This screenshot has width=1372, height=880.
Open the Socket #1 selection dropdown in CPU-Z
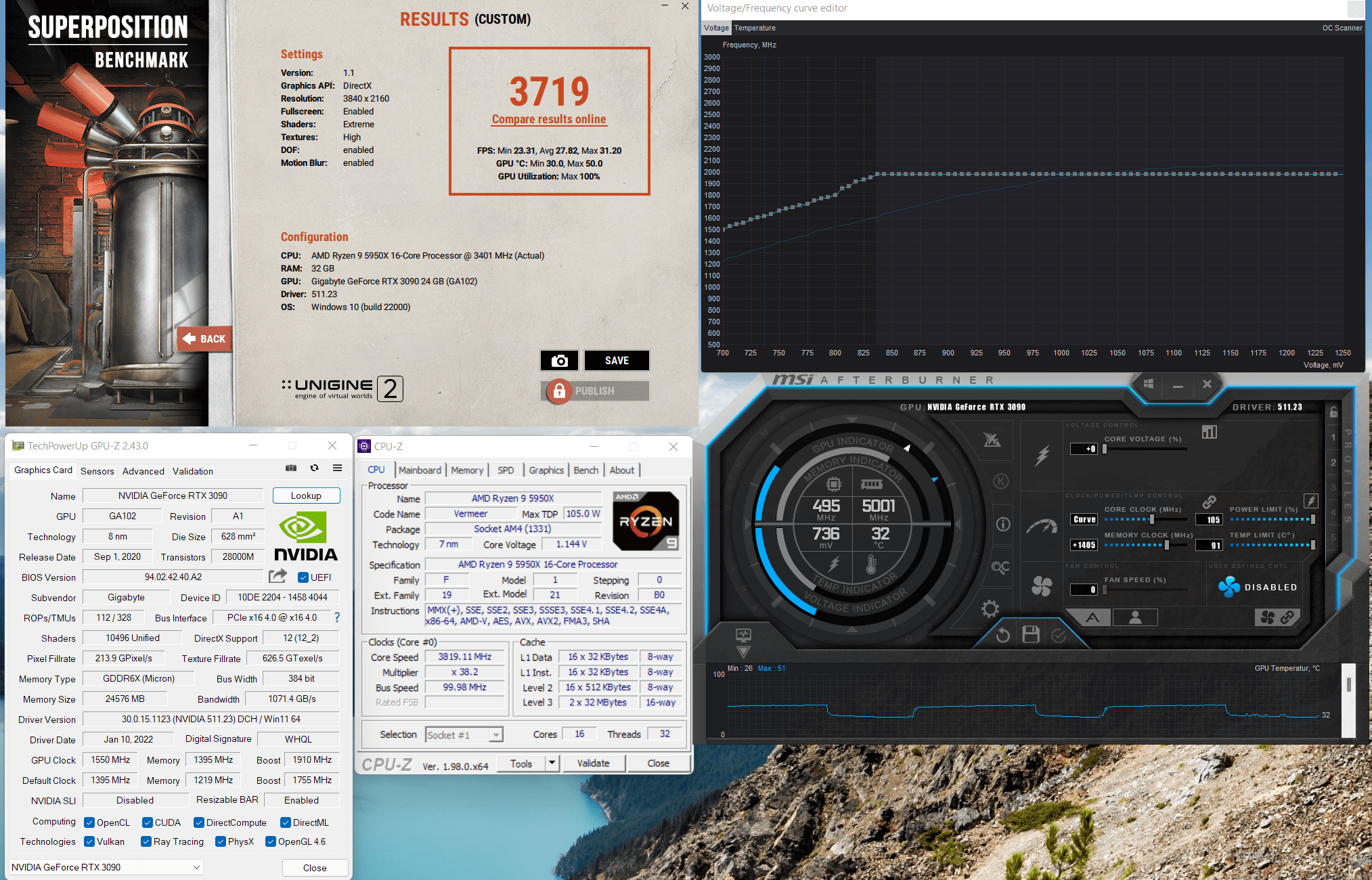pyautogui.click(x=464, y=735)
